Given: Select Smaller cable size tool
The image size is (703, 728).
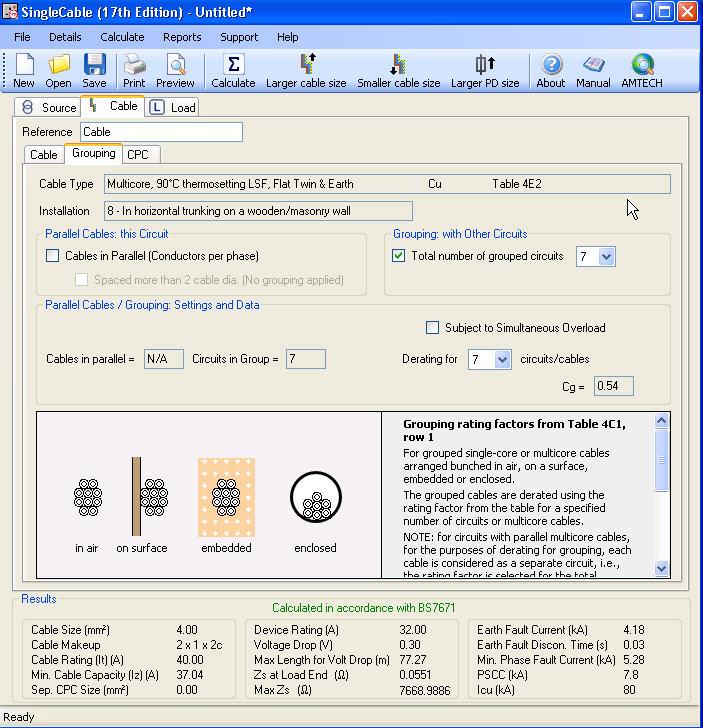Looking at the screenshot, I should (398, 70).
